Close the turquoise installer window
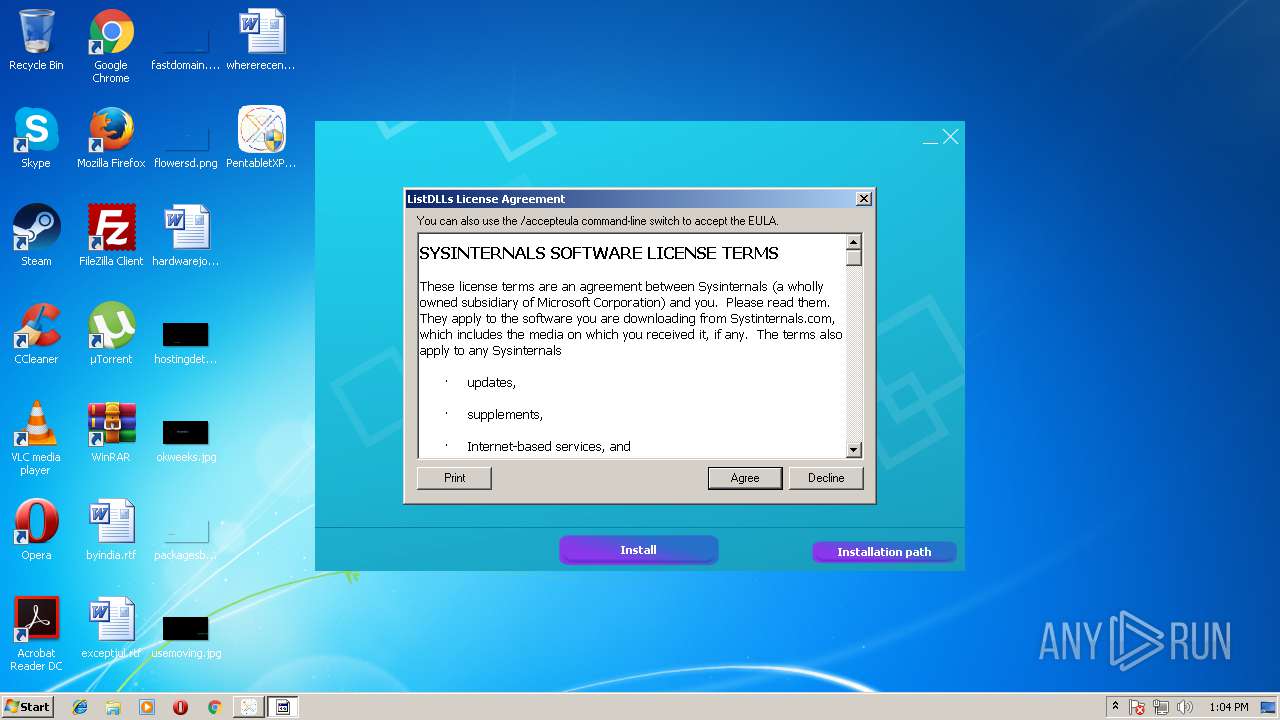Image resolution: width=1280 pixels, height=720 pixels. (950, 137)
